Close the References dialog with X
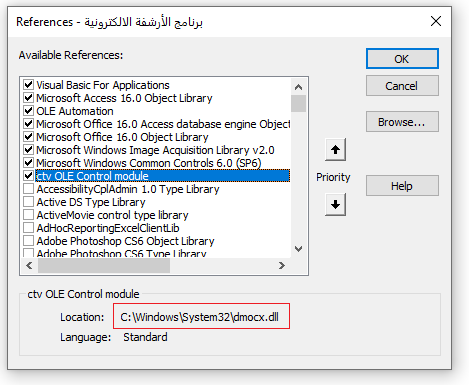This screenshot has width=469, height=385. [x=436, y=21]
